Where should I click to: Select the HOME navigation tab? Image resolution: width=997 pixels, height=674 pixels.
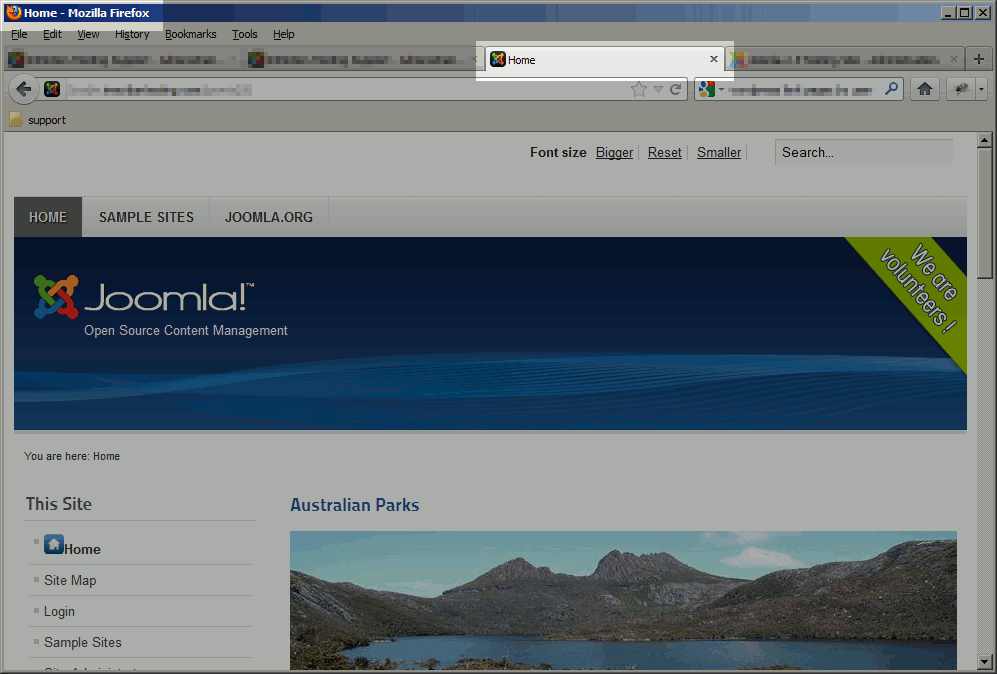(48, 217)
